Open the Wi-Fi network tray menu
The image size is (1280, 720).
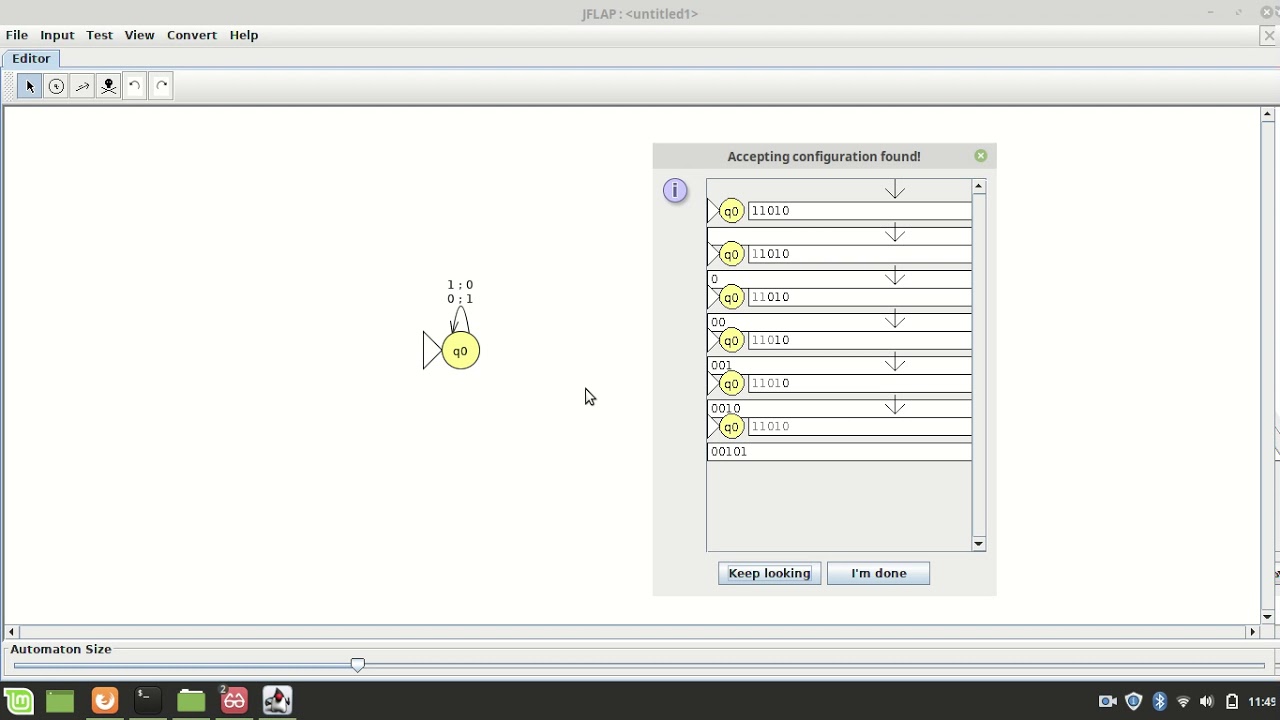coord(1183,701)
